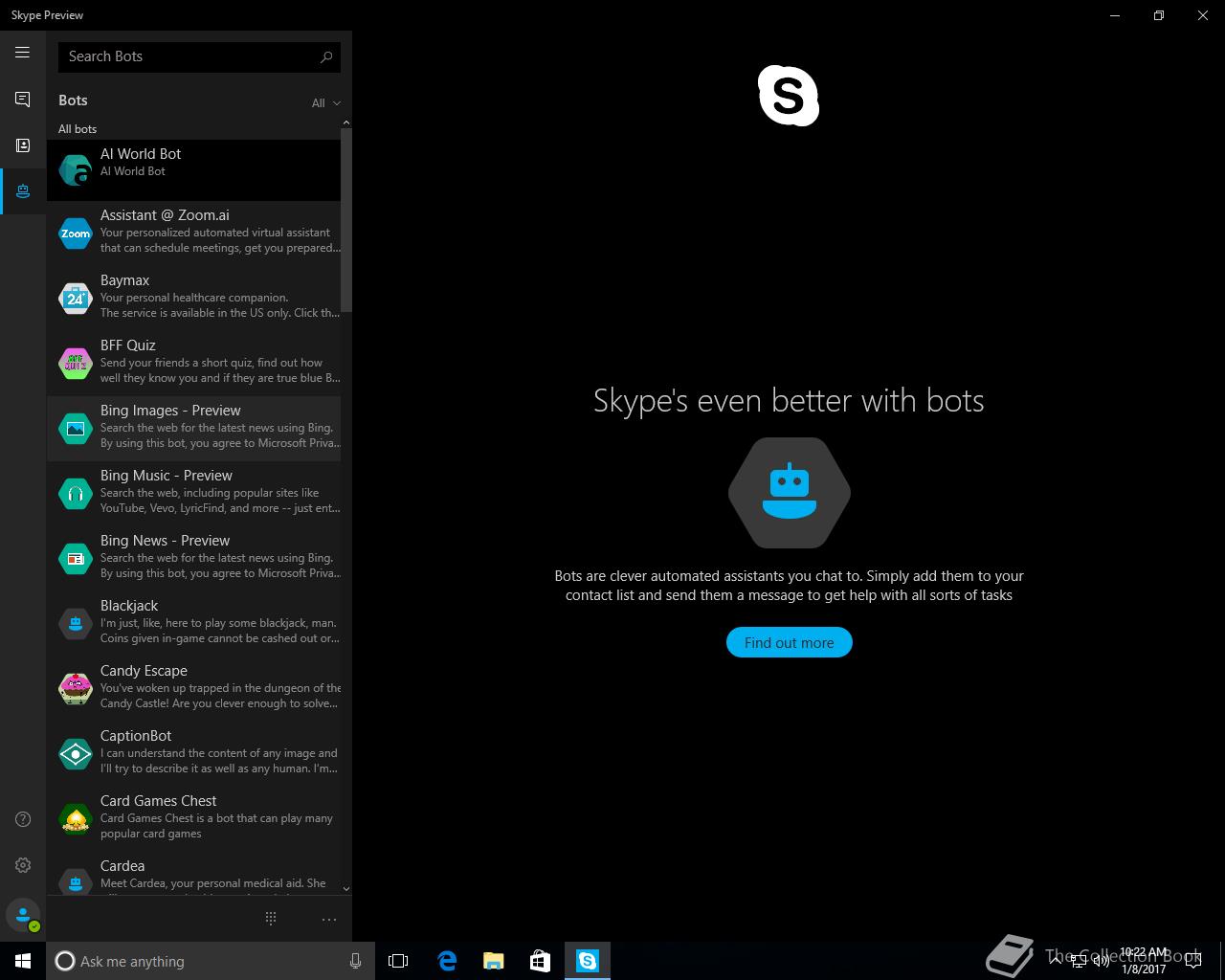This screenshot has height=980, width=1225.
Task: Open the hamburger menu
Action: tap(23, 53)
